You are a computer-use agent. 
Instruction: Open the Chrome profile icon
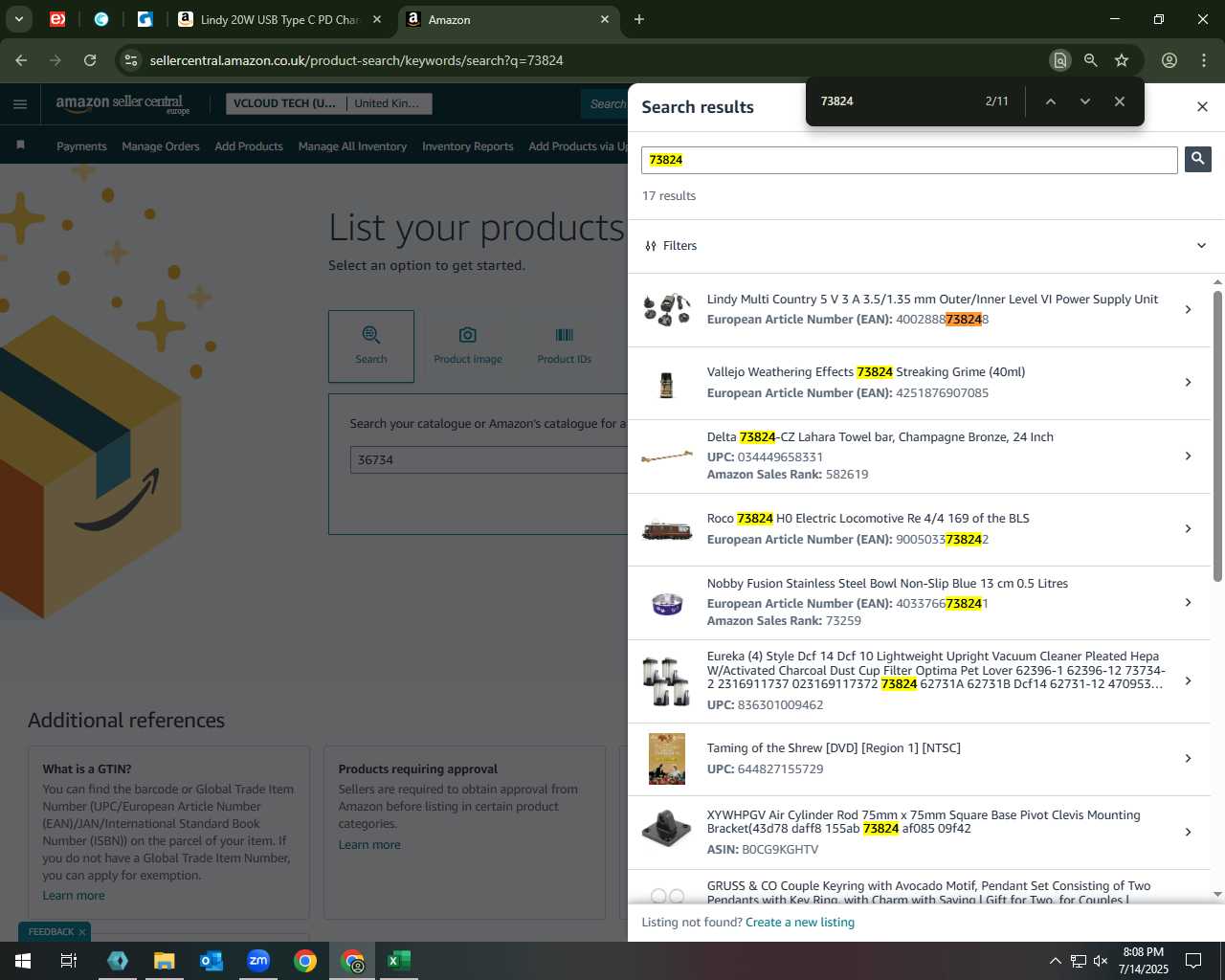[1169, 60]
